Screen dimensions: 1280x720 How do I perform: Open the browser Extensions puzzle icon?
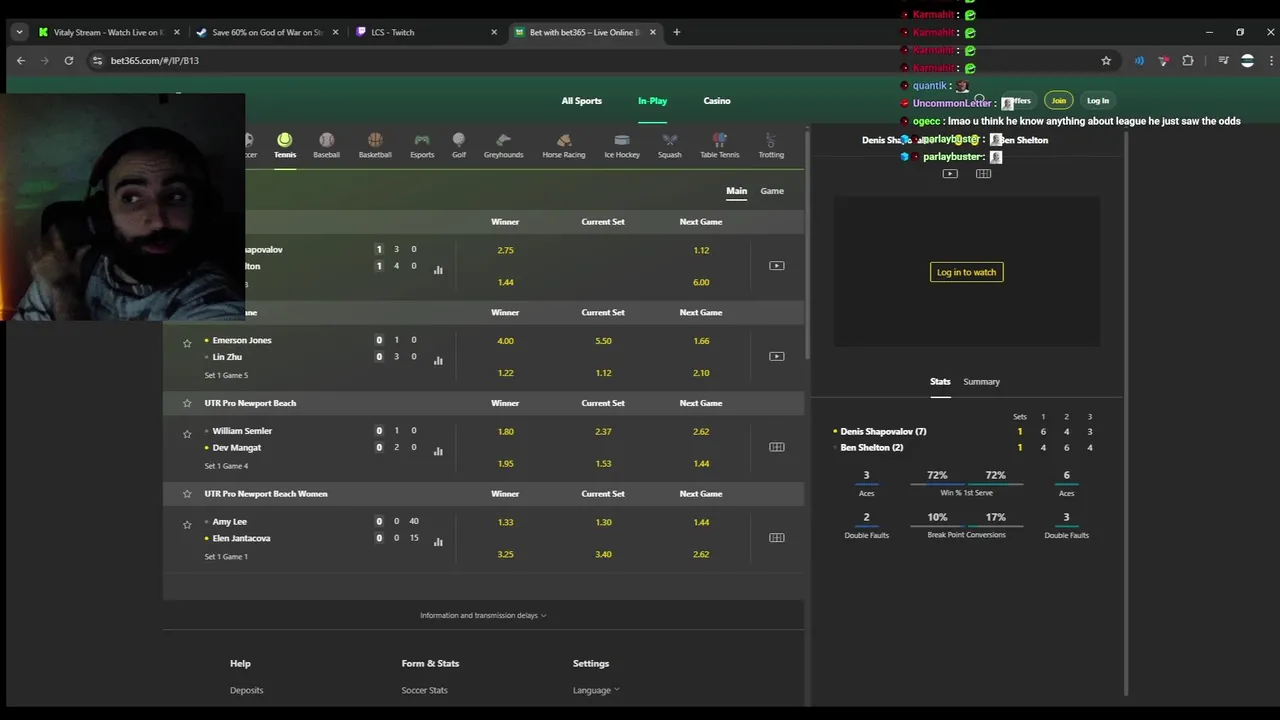click(x=1188, y=60)
